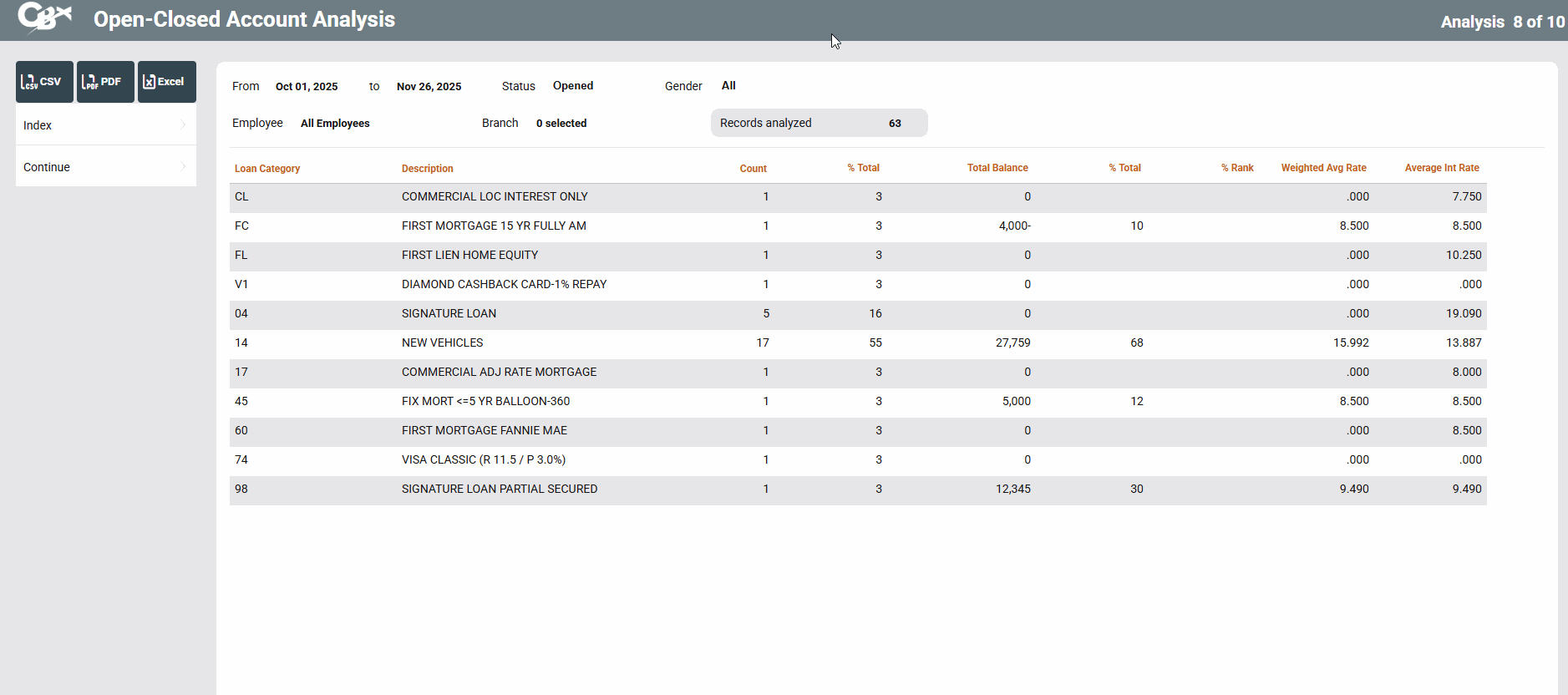Export the report as CSV
1568x695 pixels.
(44, 82)
